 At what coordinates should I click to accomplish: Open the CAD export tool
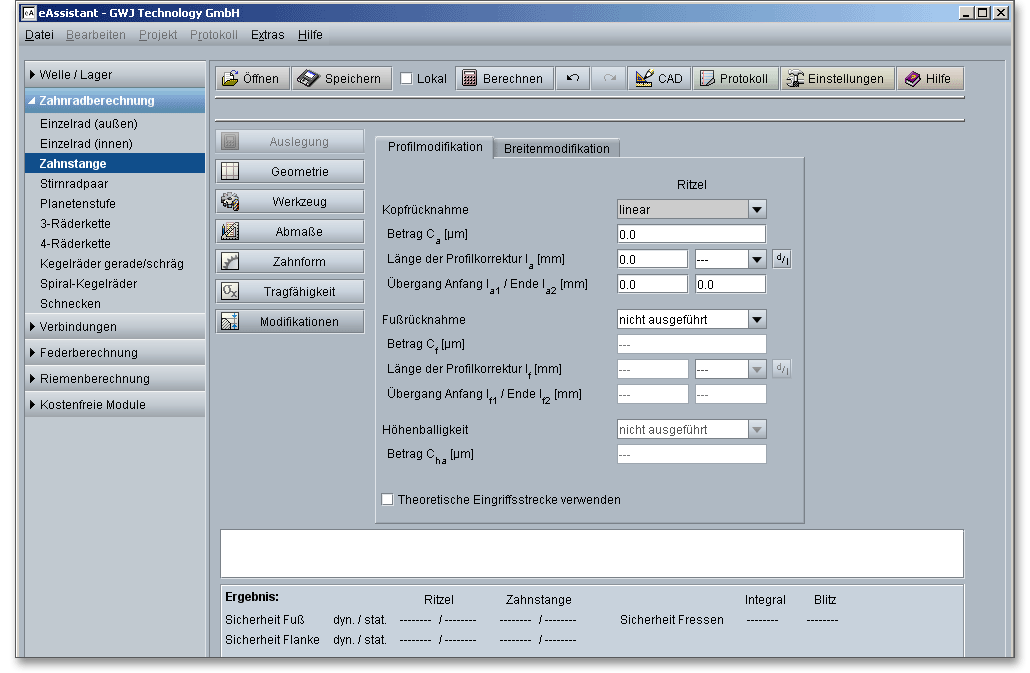pos(659,79)
